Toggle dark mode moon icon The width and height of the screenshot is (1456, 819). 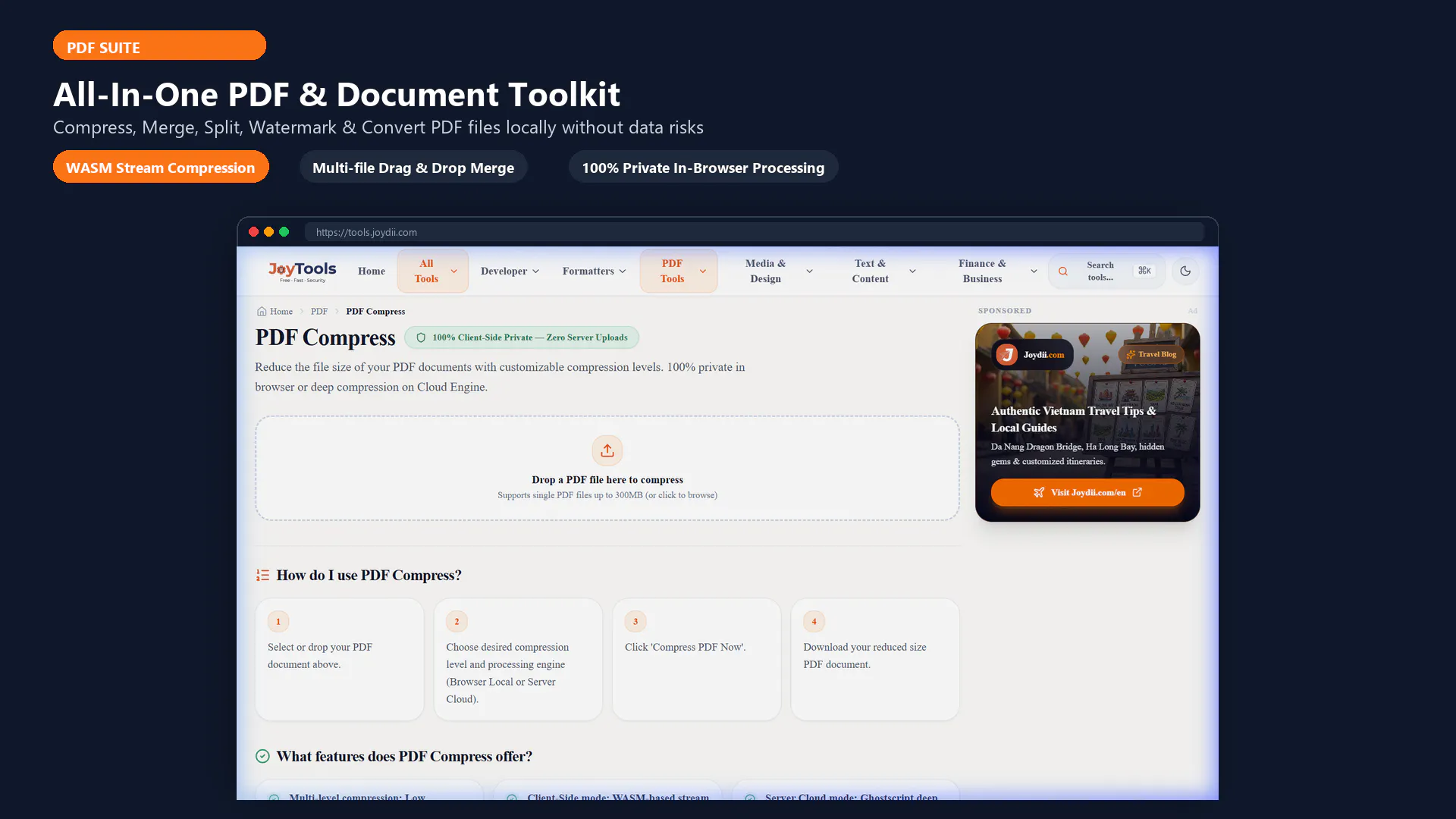(1185, 271)
